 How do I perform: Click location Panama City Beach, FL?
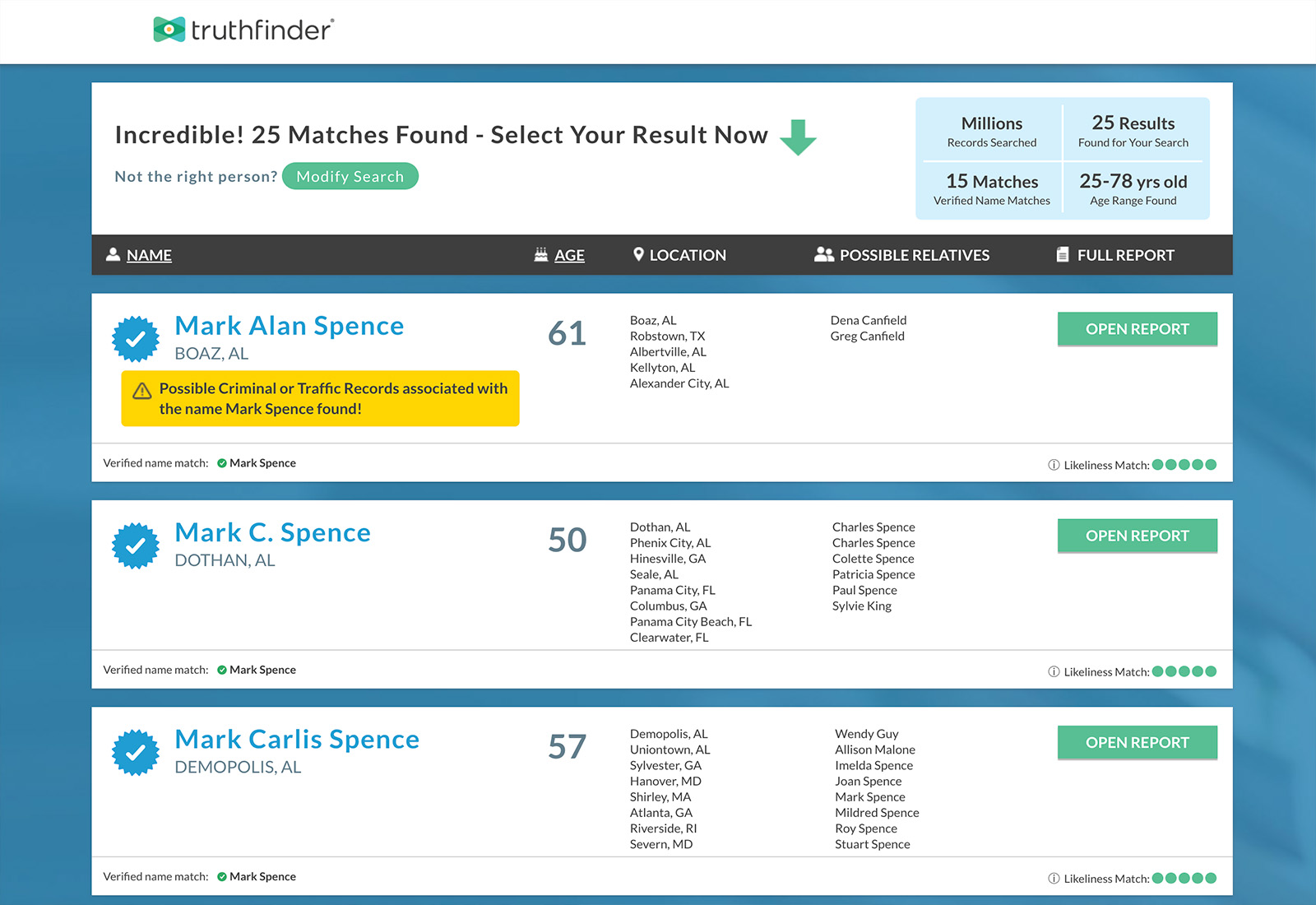[x=691, y=622]
